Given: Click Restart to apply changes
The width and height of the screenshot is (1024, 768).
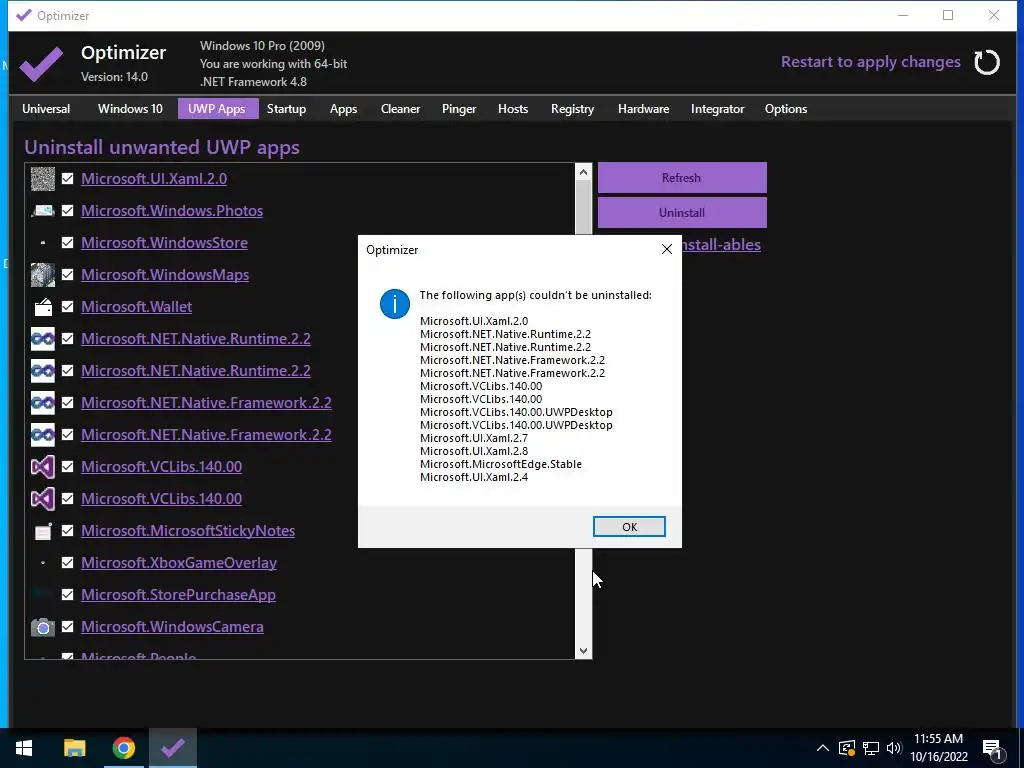Looking at the screenshot, I should pyautogui.click(x=871, y=62).
